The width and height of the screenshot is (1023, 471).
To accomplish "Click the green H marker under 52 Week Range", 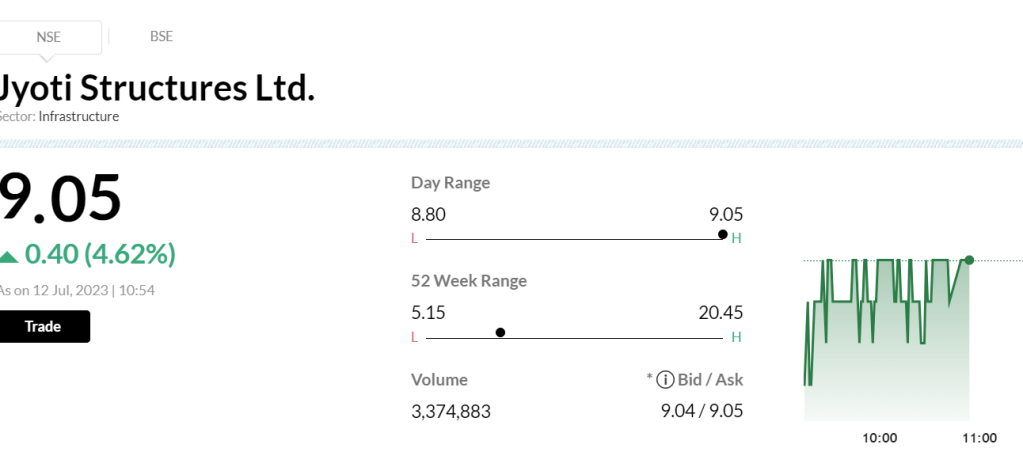I will pos(737,337).
